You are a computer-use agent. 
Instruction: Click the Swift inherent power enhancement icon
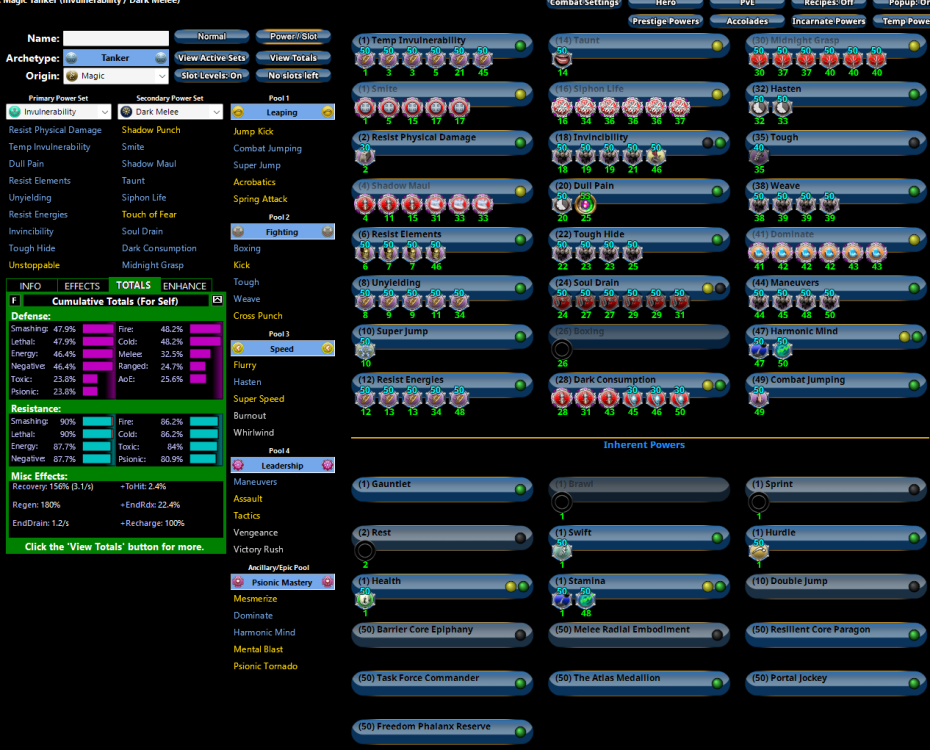(x=562, y=551)
